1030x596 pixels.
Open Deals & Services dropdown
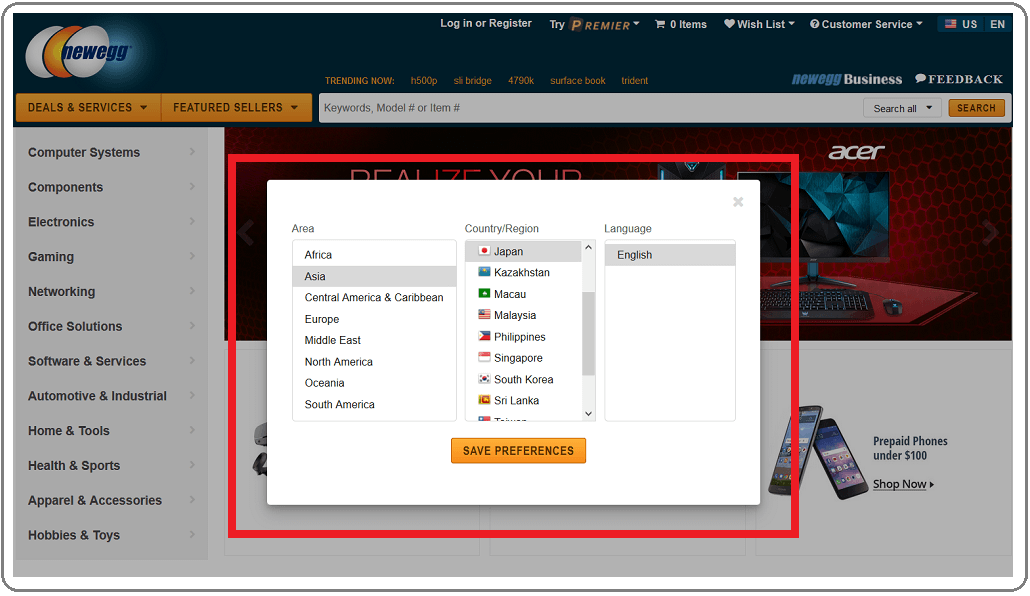coord(87,108)
